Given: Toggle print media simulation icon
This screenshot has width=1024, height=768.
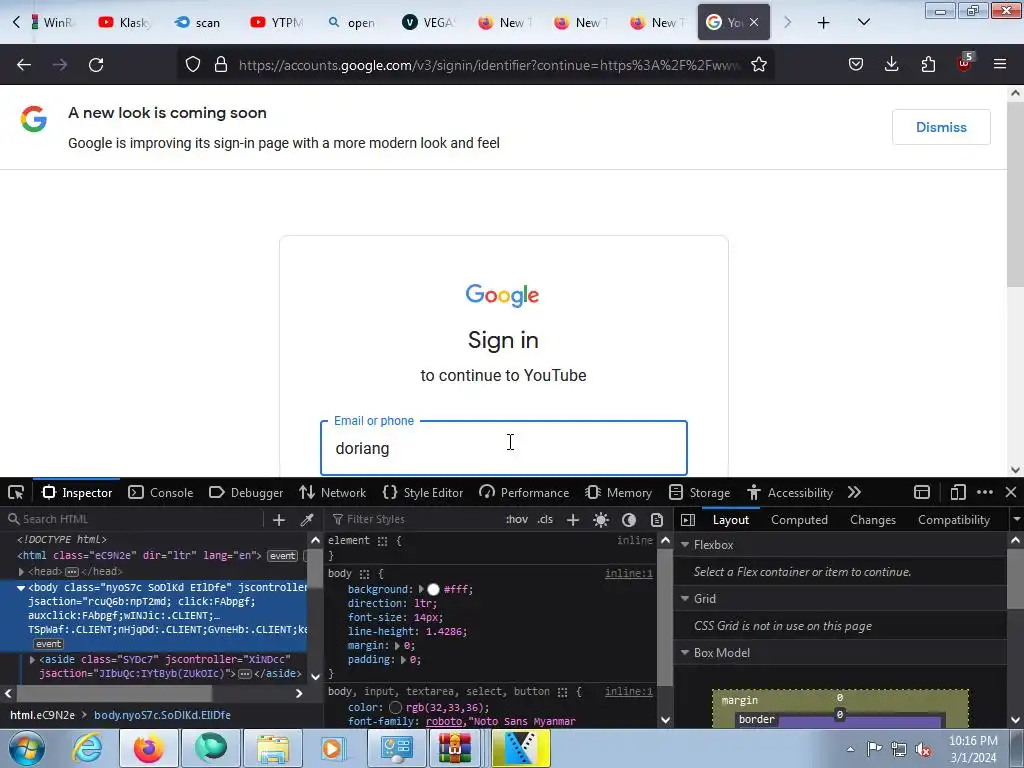Looking at the screenshot, I should 657,520.
